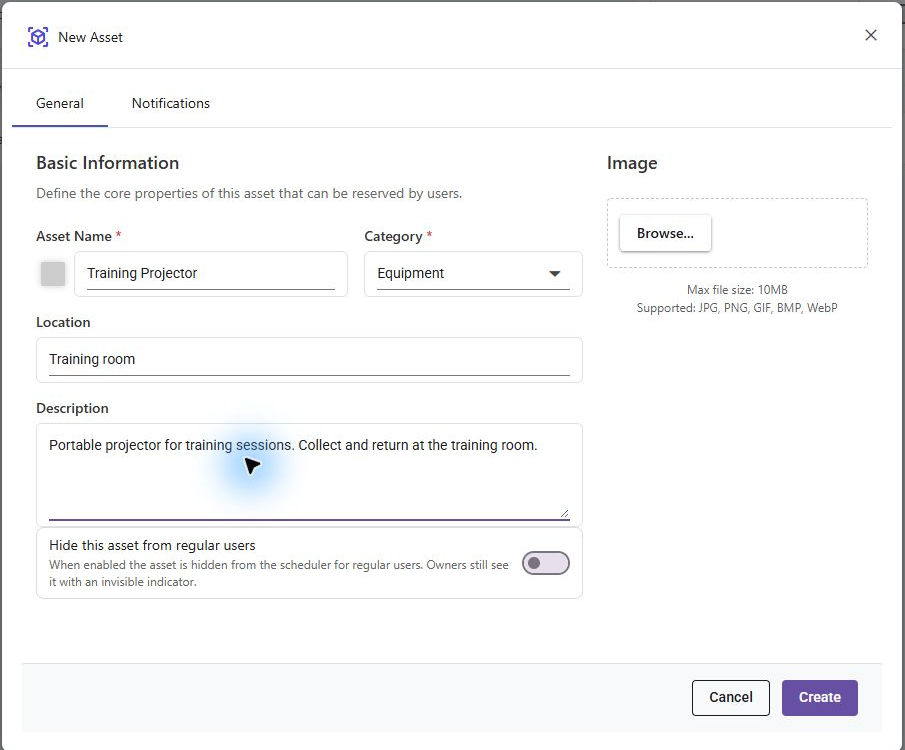
Task: Click the Location label
Action: pyautogui.click(x=63, y=322)
